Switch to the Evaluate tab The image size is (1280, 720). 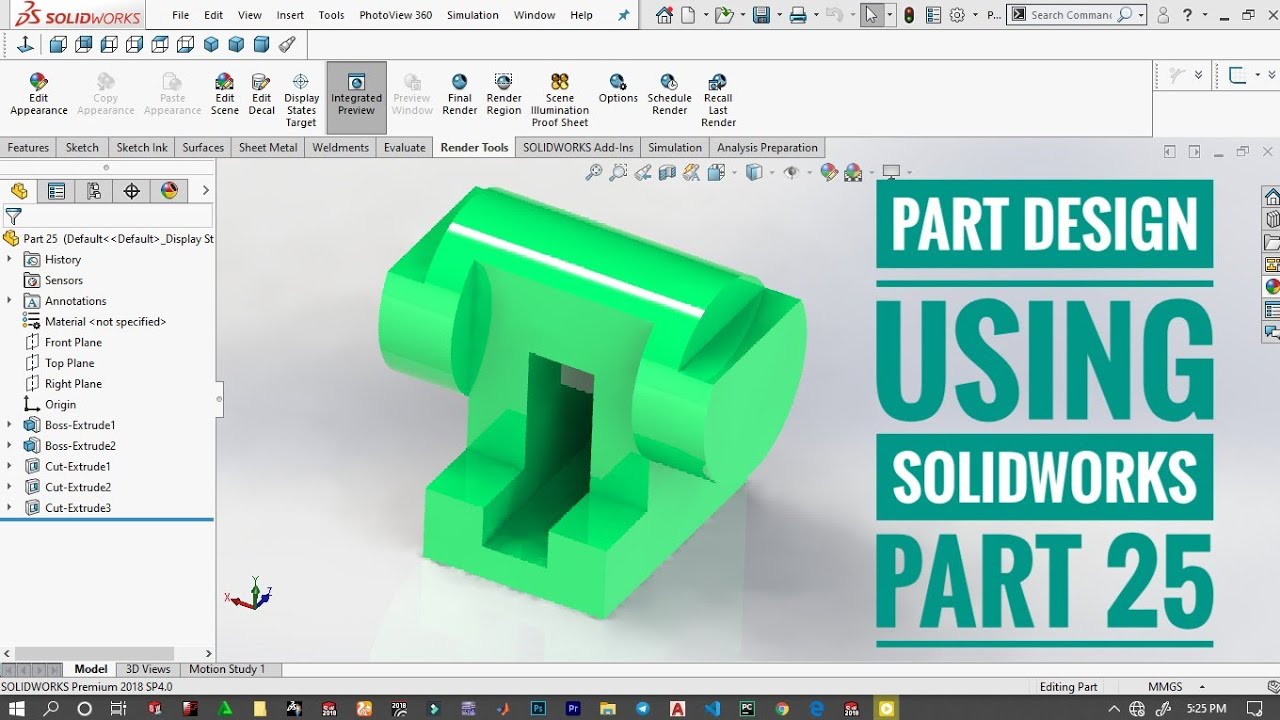click(x=405, y=147)
